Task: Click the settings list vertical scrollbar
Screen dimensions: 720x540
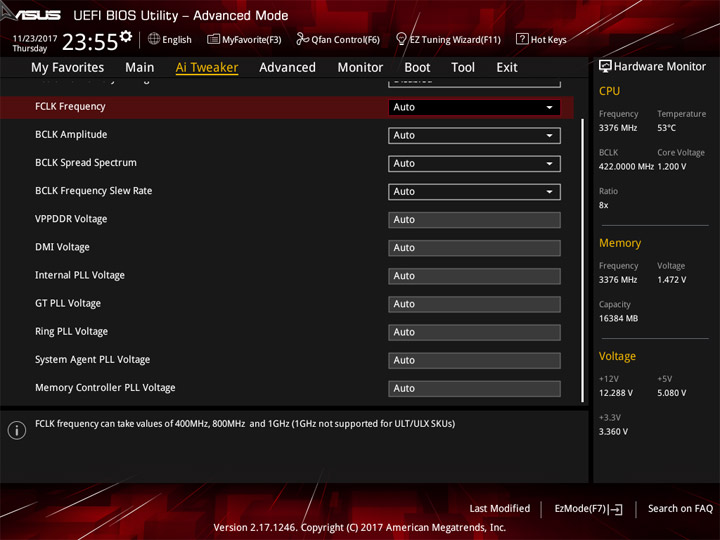Action: [x=583, y=260]
